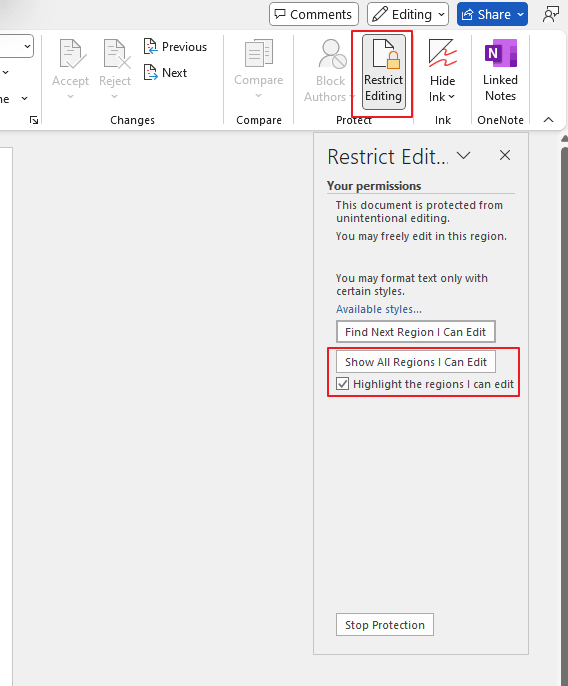Click the Stop Protection button
Image resolution: width=568 pixels, height=686 pixels.
(385, 625)
